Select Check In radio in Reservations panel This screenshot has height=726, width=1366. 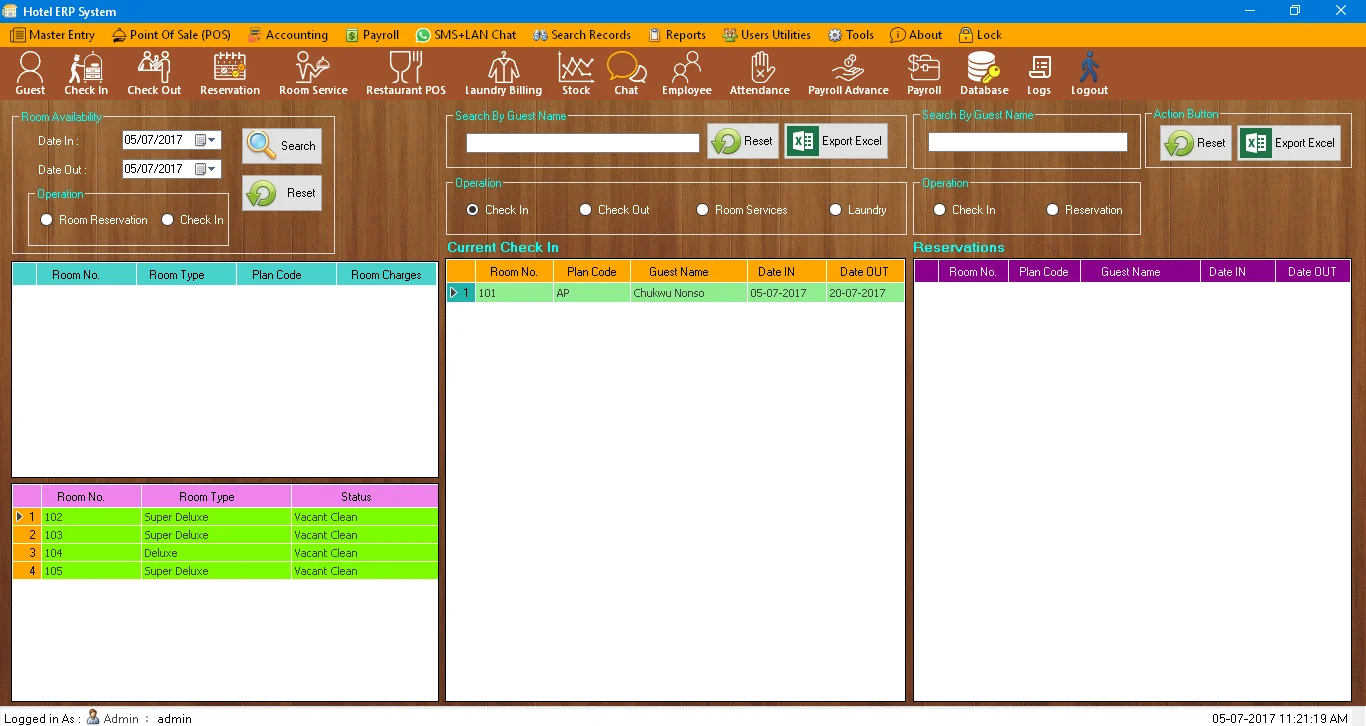pos(939,210)
